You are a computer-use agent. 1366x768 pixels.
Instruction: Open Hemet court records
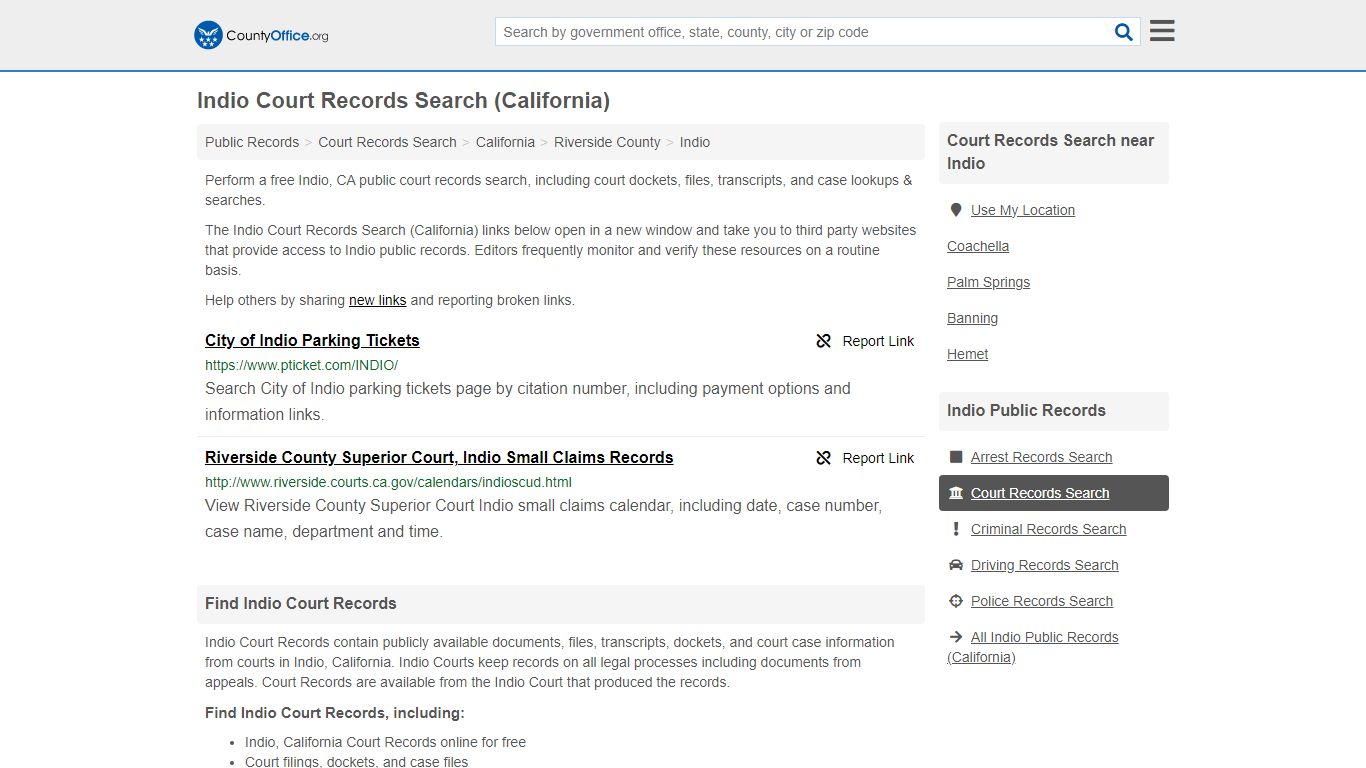967,354
